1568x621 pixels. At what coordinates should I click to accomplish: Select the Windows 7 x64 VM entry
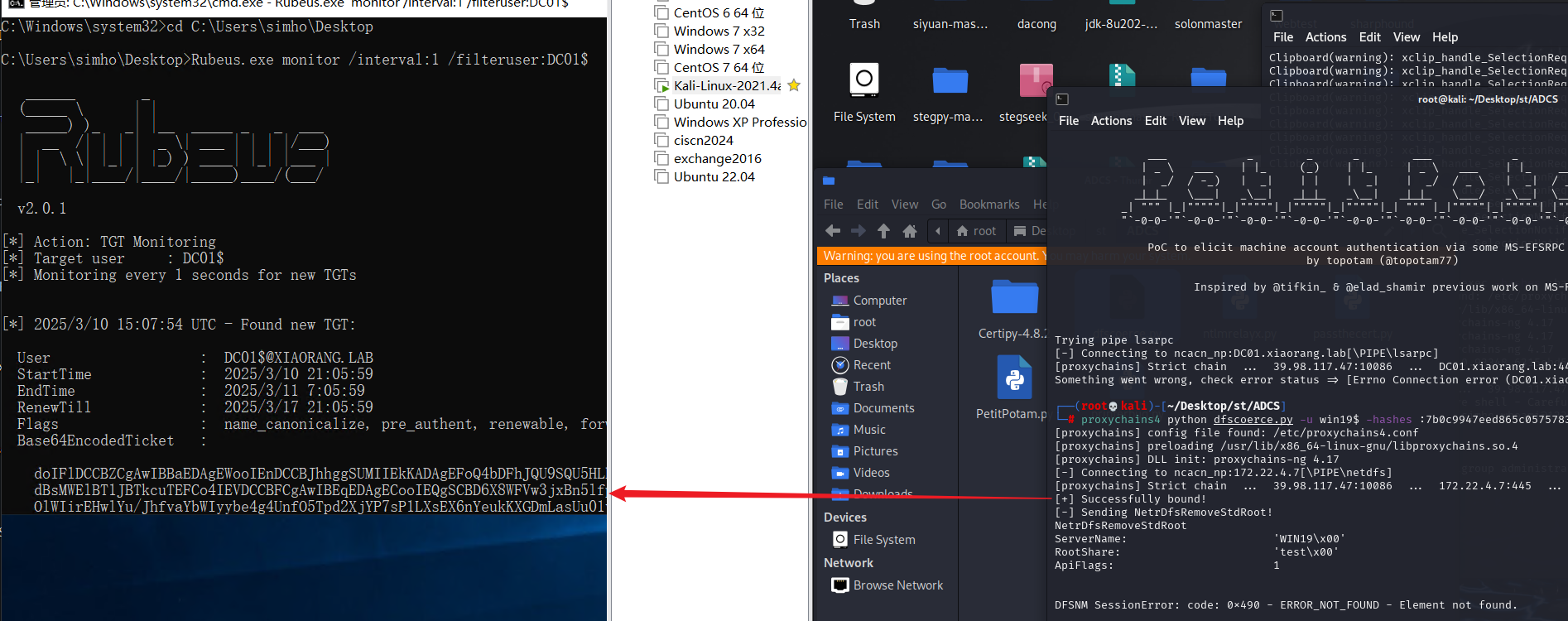pyautogui.click(x=719, y=49)
